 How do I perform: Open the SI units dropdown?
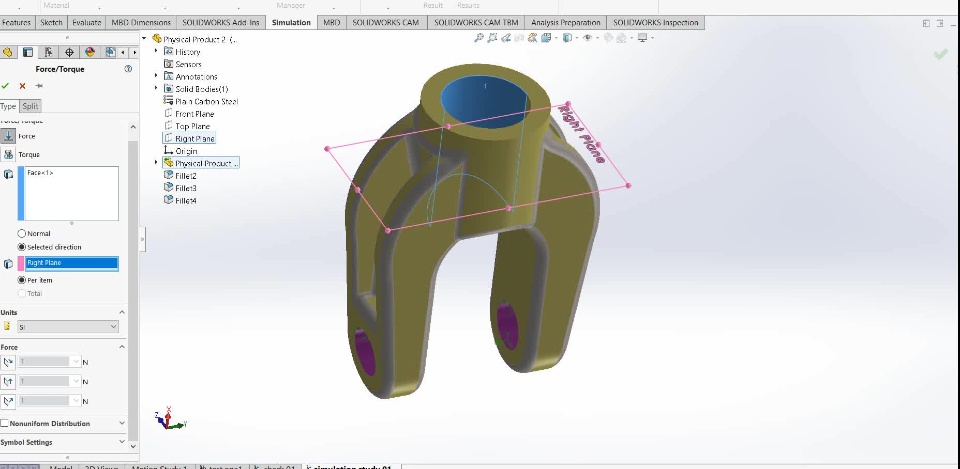[x=67, y=327]
